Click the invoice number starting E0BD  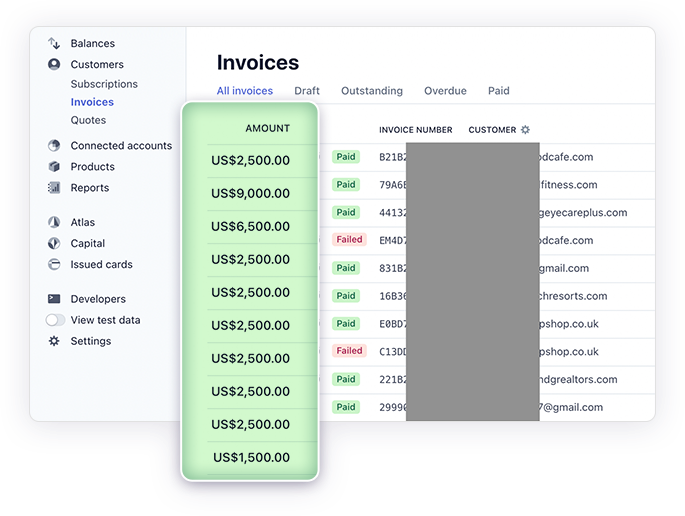(x=393, y=324)
